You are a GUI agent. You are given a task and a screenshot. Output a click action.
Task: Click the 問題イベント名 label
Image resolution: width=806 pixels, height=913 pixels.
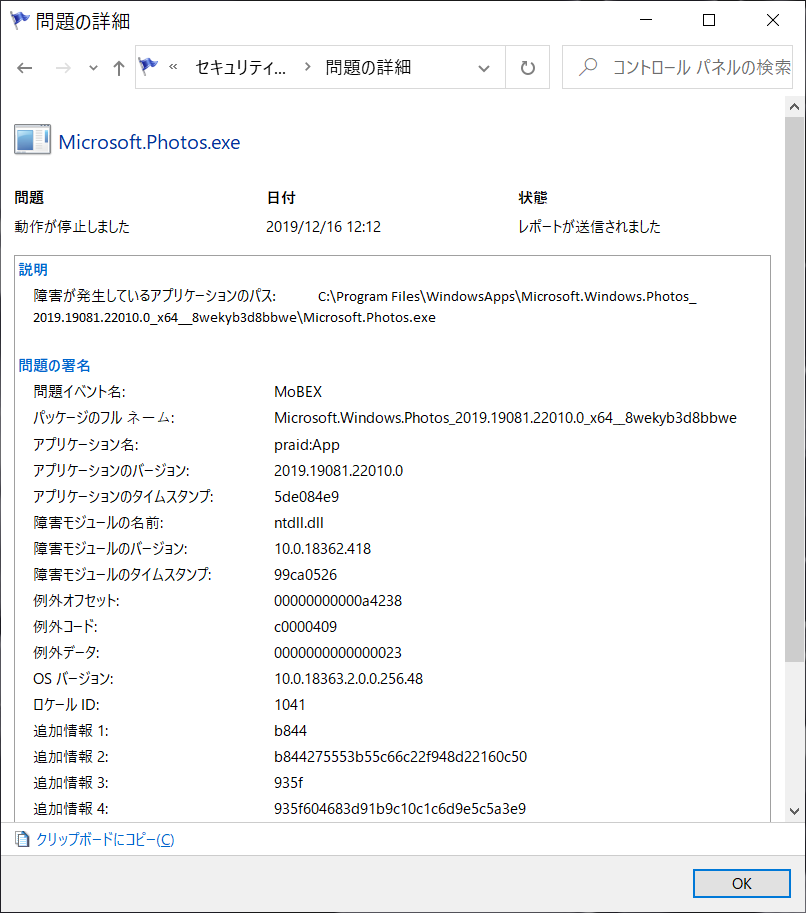pos(79,392)
